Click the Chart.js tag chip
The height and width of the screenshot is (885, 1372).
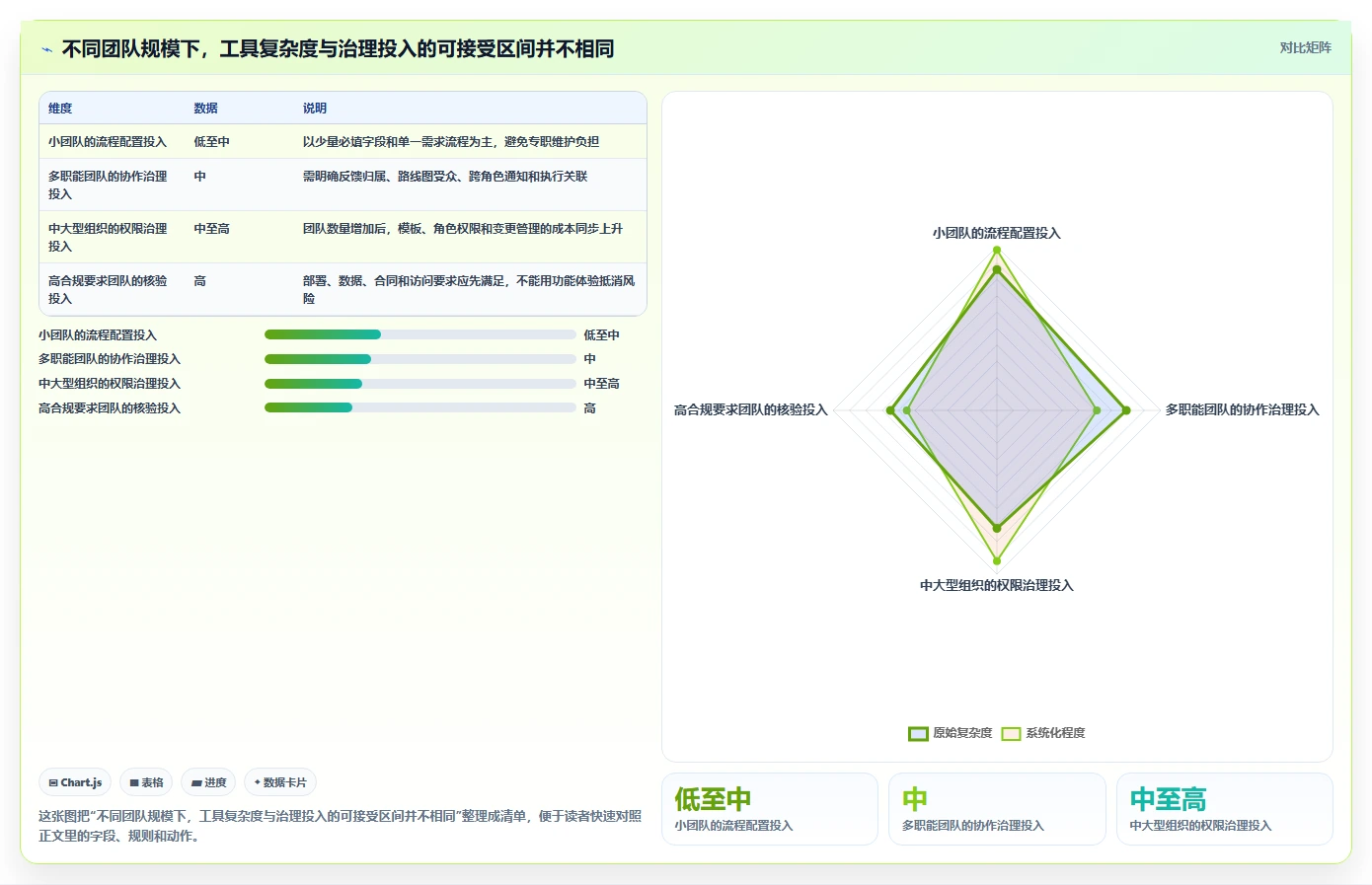point(75,782)
